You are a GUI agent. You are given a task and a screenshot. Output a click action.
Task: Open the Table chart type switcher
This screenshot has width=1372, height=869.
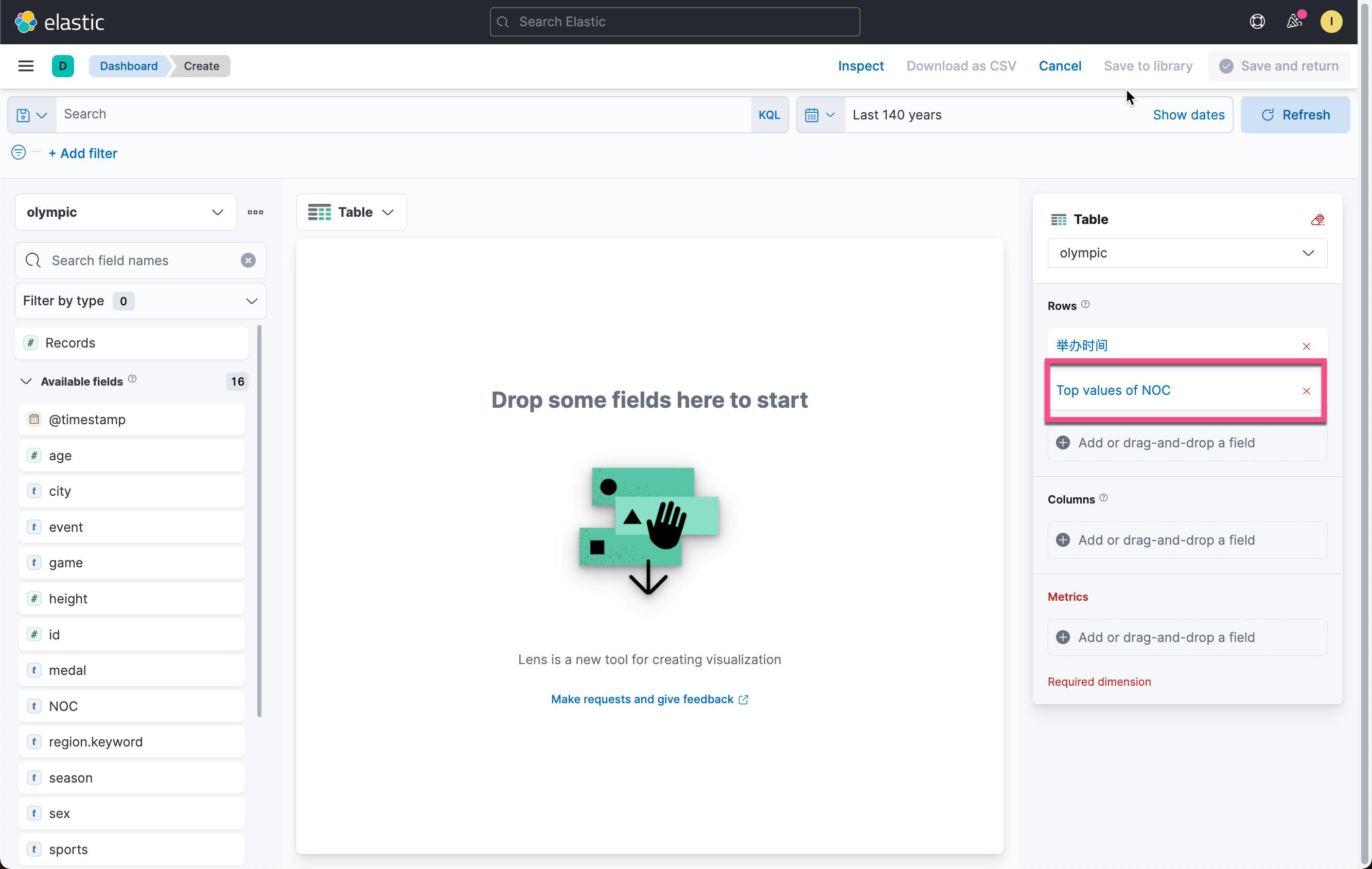[351, 212]
